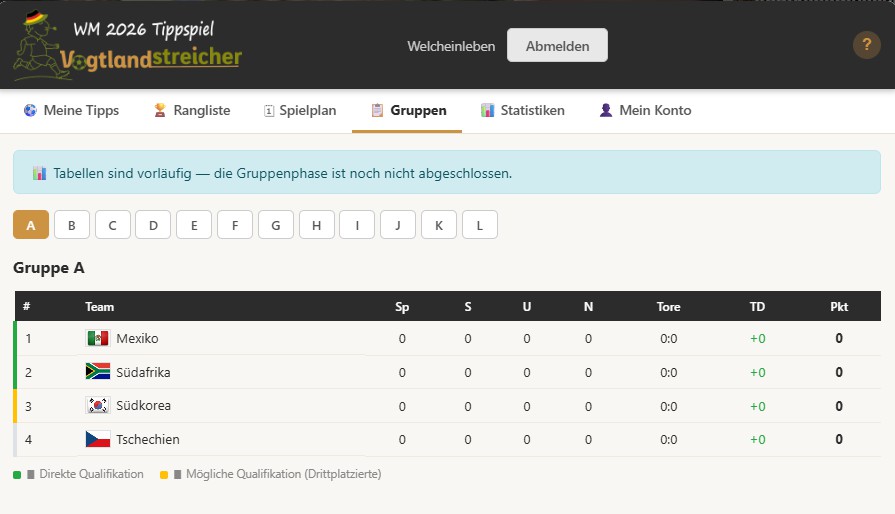This screenshot has width=895, height=514.
Task: Click the Südkorea team name
Action: coord(143,406)
